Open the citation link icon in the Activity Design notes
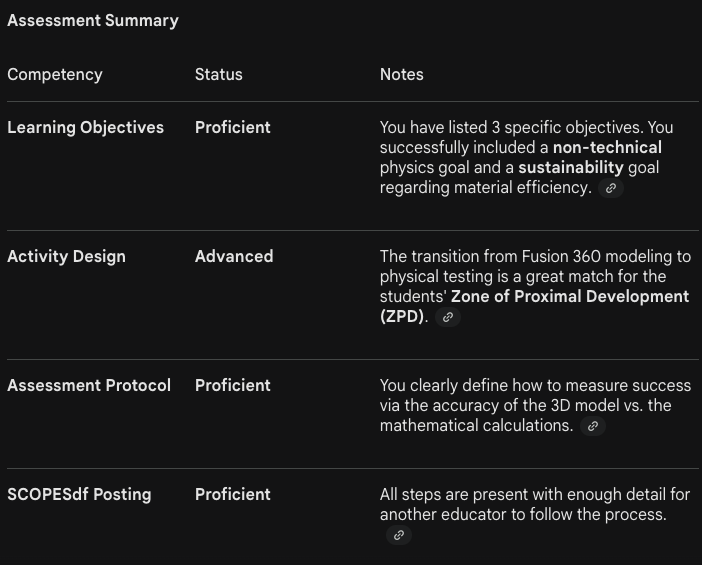Viewport: 702px width, 565px height. [448, 317]
